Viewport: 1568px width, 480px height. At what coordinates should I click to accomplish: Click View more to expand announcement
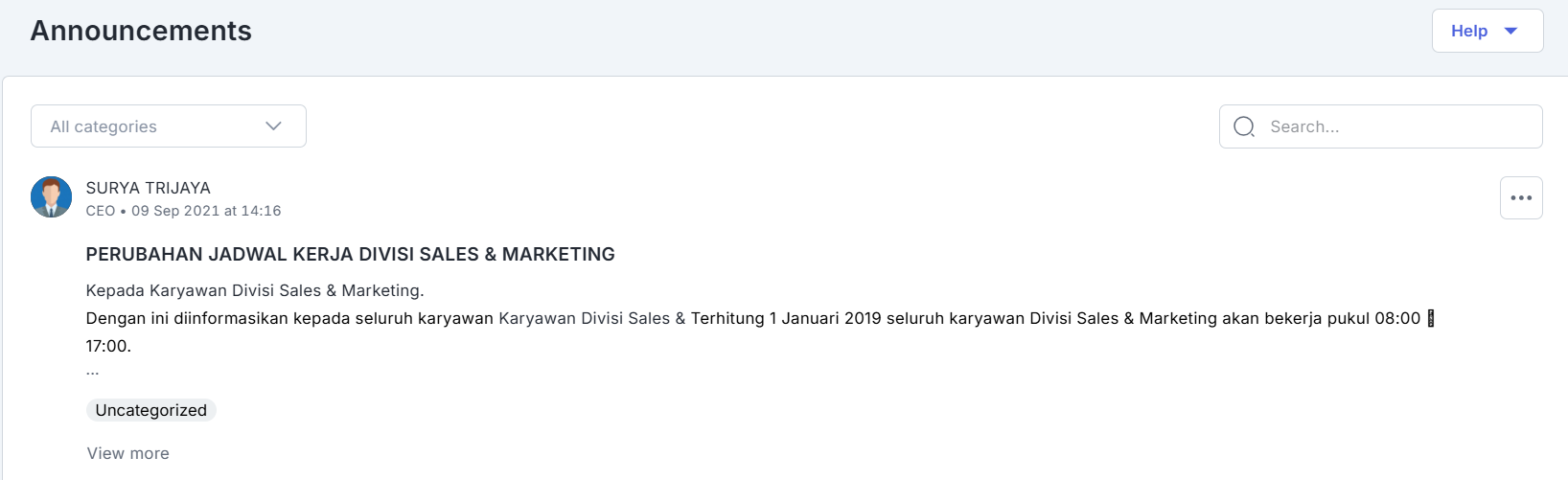(x=128, y=453)
